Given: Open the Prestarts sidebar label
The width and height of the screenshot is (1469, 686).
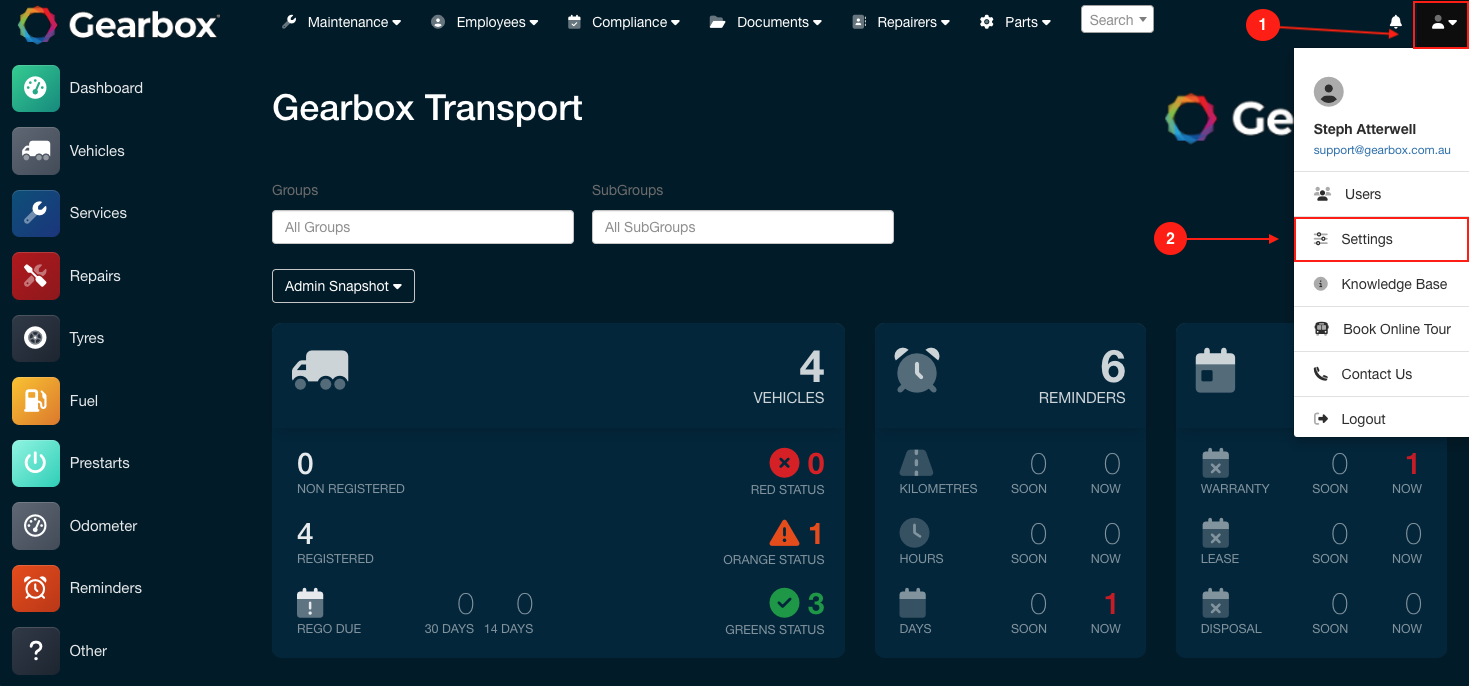Looking at the screenshot, I should point(99,463).
